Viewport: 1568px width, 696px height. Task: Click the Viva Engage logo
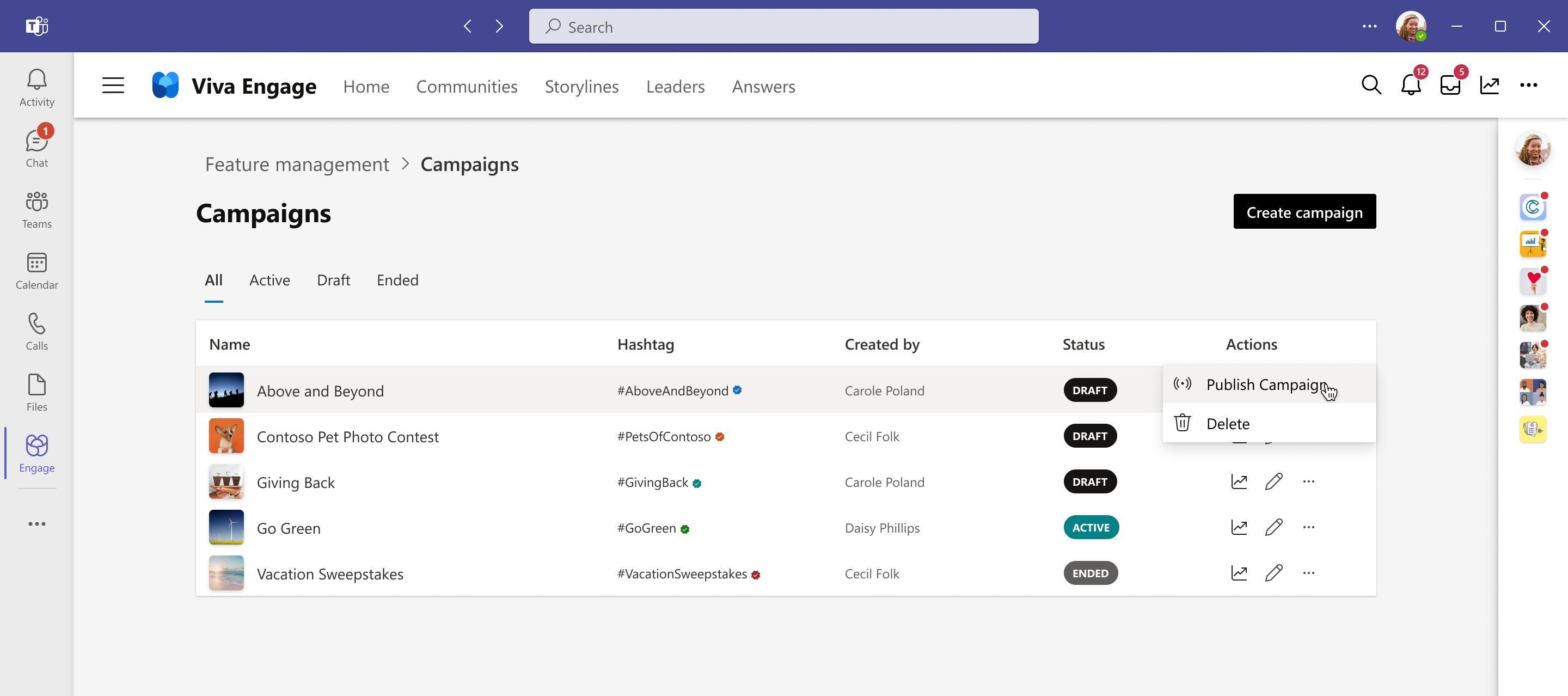click(166, 86)
